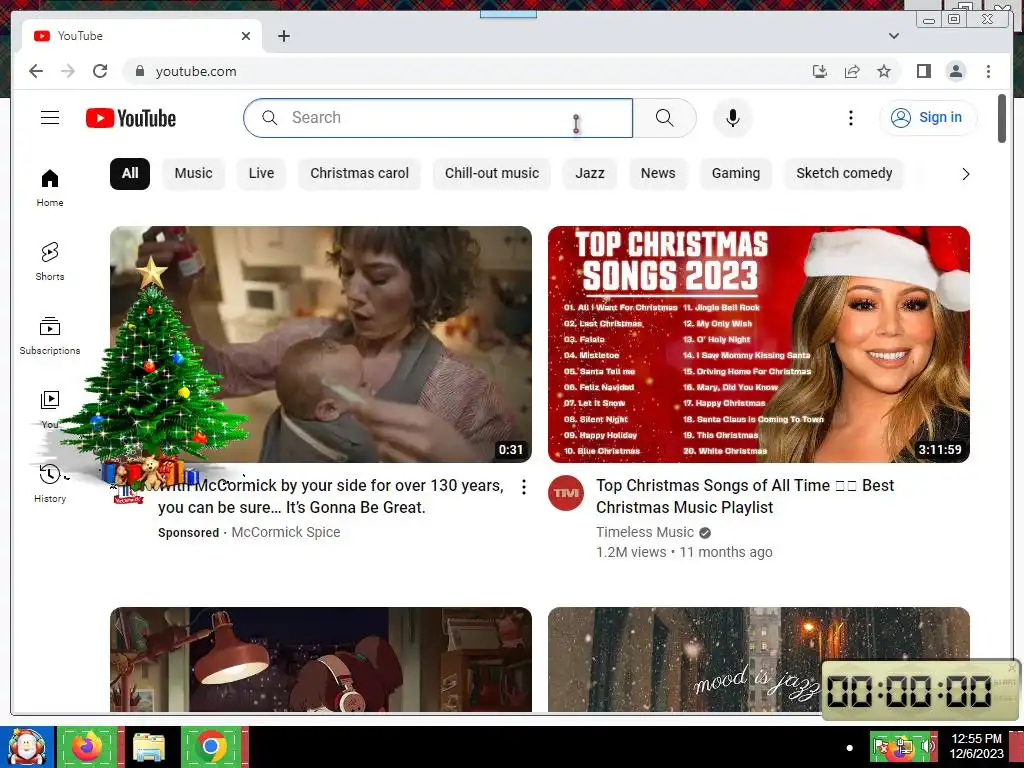Select the Christmas carol chip
Viewport: 1024px width, 768px height.
[x=359, y=174]
